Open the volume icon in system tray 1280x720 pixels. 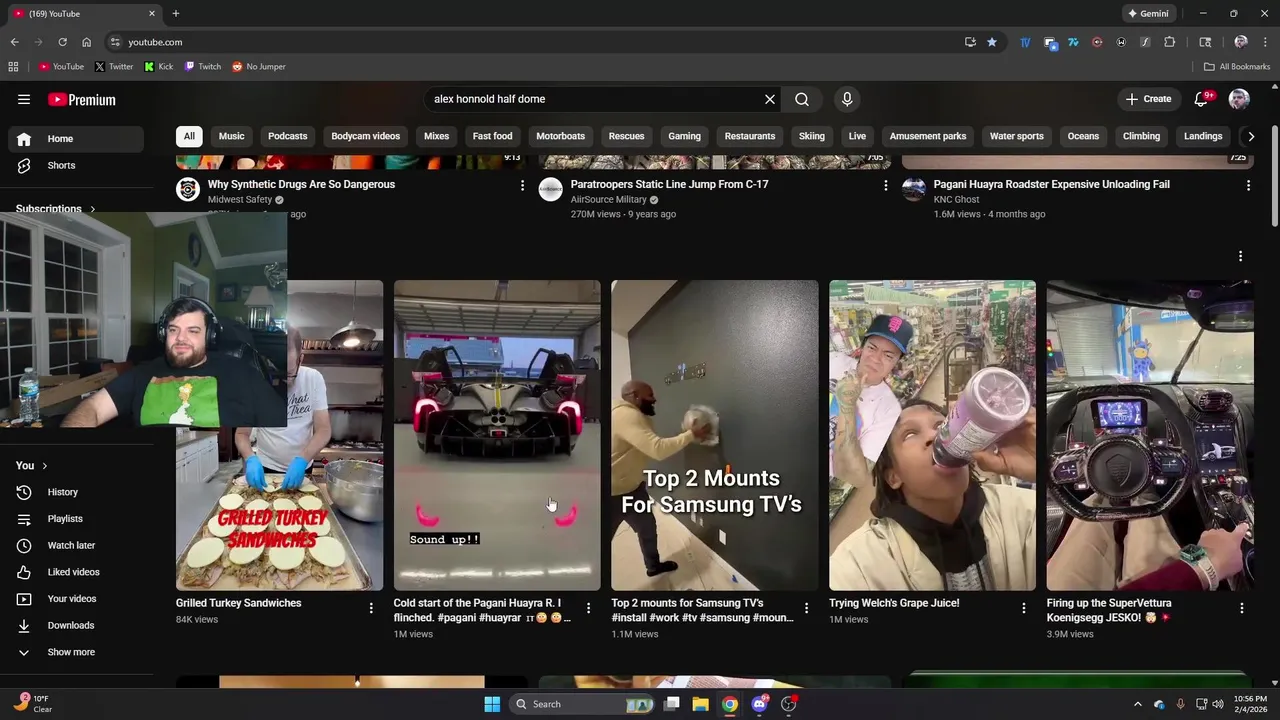click(1217, 704)
